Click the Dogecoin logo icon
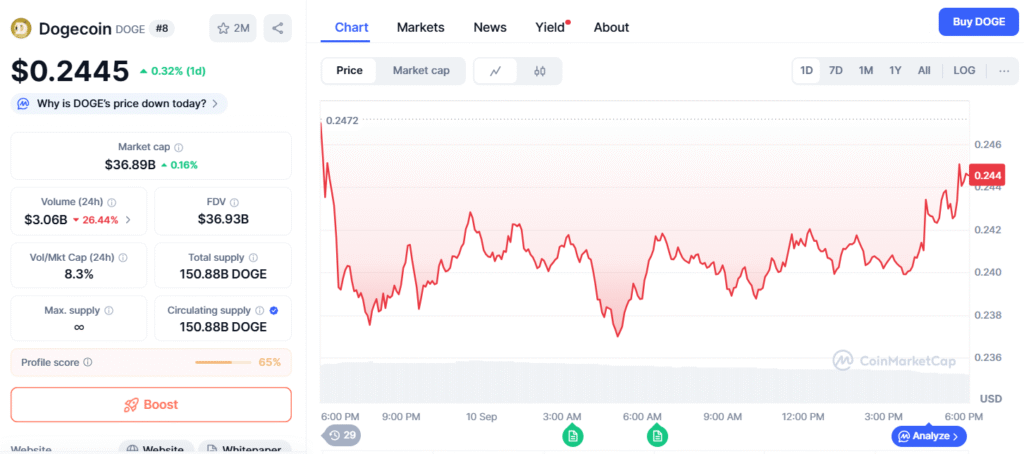Screen dimensions: 1024x454 (22, 28)
